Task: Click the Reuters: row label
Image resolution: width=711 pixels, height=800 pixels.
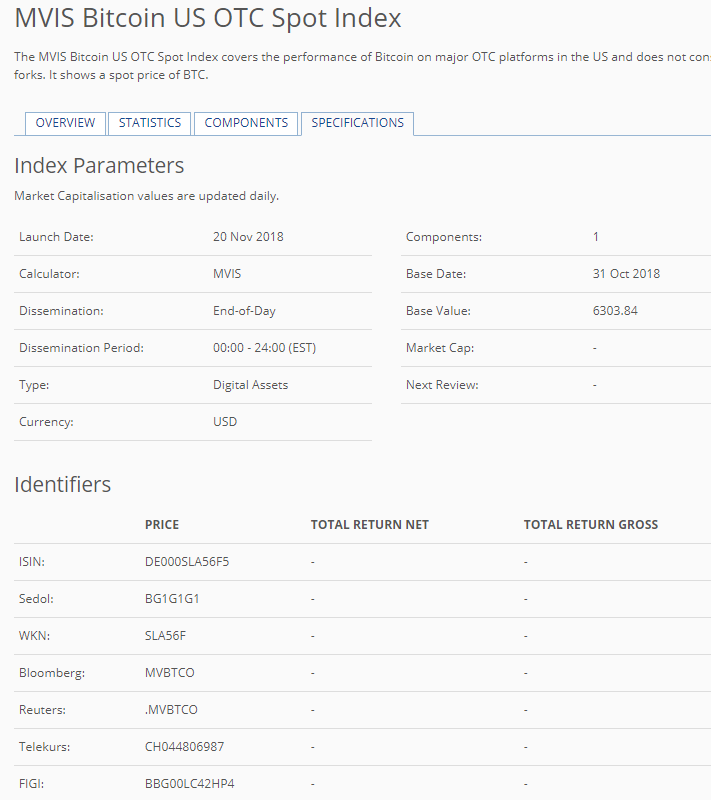Action: pyautogui.click(x=42, y=710)
